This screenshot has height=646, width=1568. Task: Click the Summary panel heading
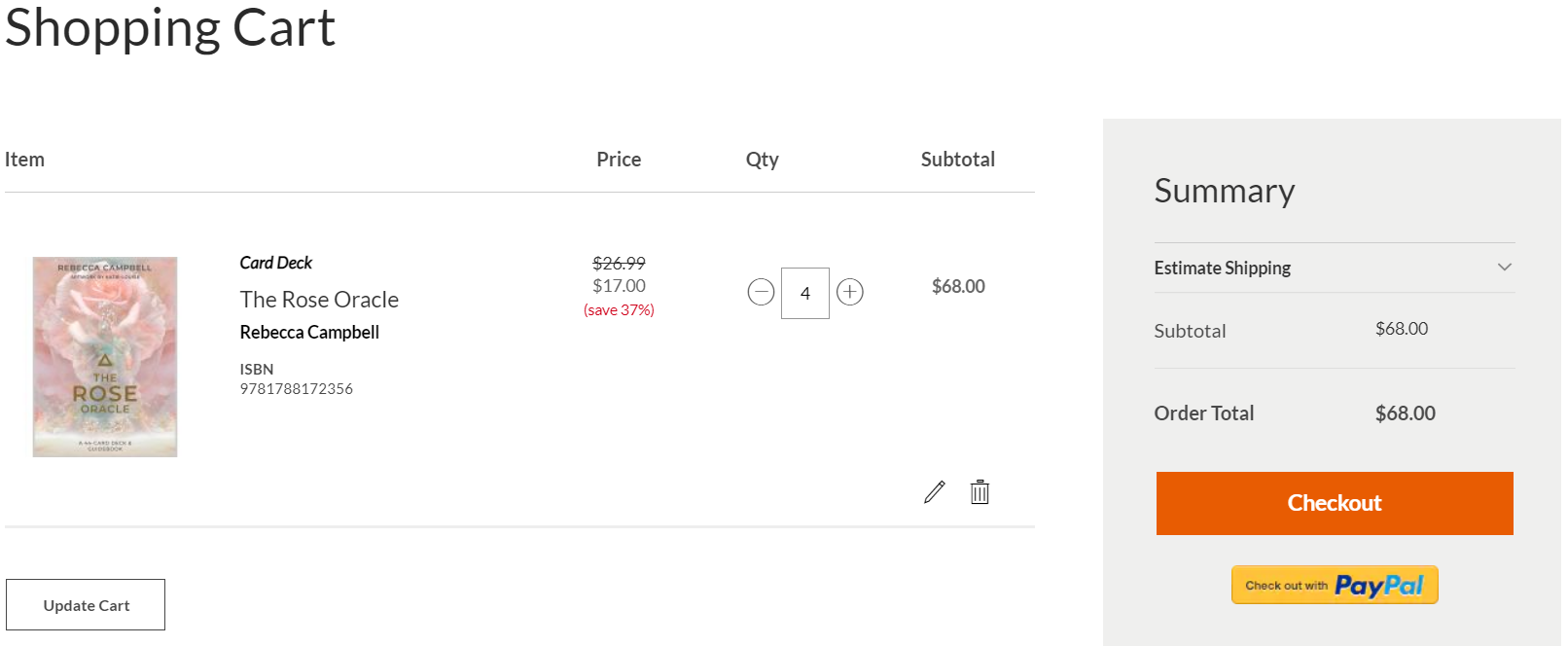click(x=1224, y=191)
